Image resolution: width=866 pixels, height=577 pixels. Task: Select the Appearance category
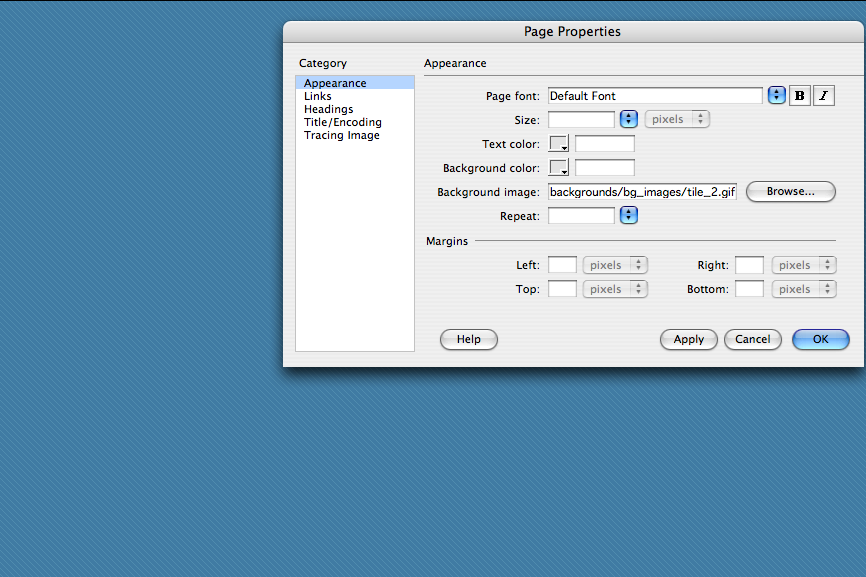[x=335, y=83]
